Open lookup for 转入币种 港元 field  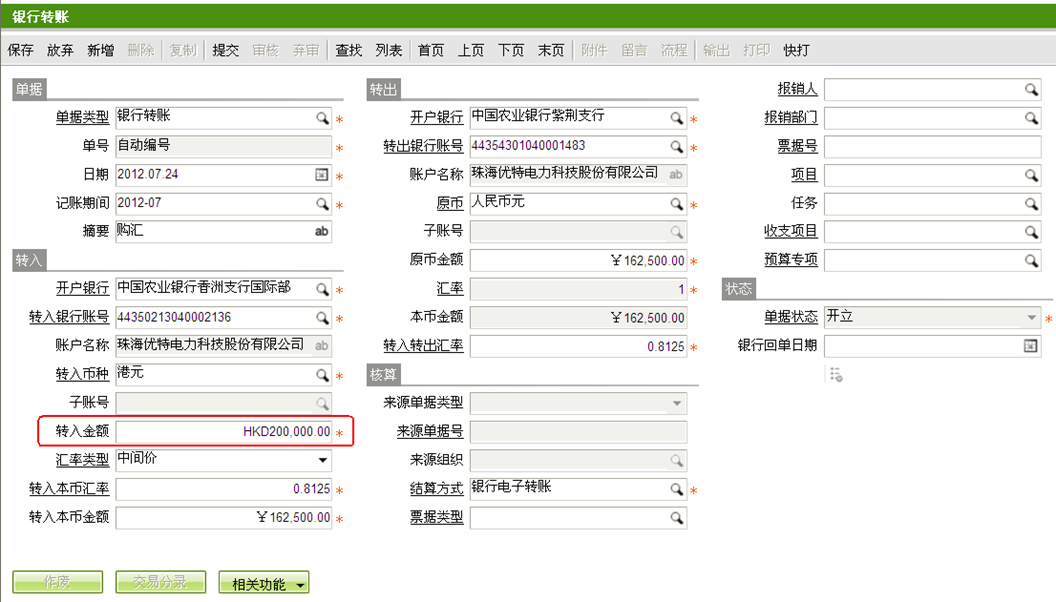[x=322, y=376]
